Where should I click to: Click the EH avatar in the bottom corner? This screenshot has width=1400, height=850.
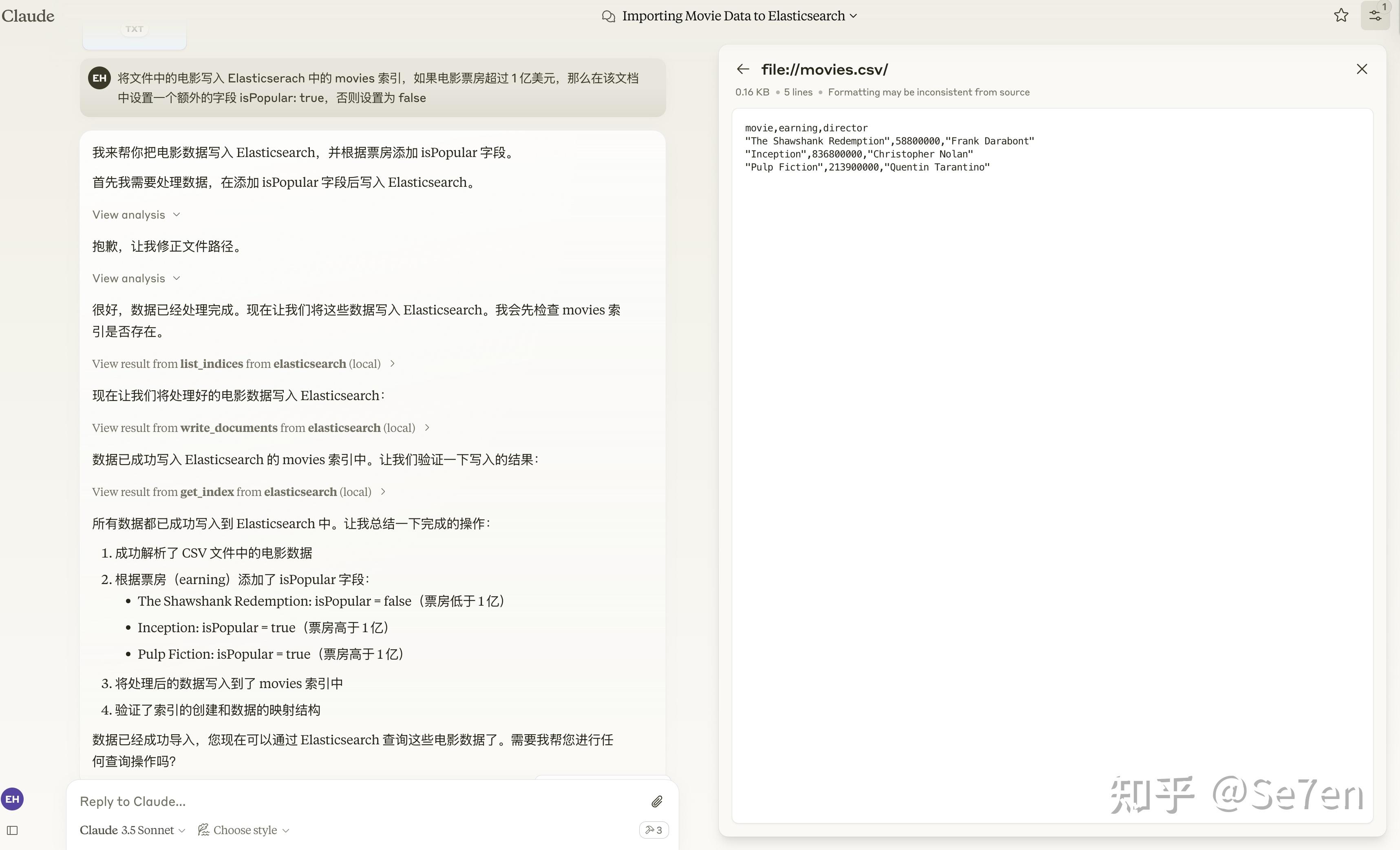pyautogui.click(x=12, y=798)
